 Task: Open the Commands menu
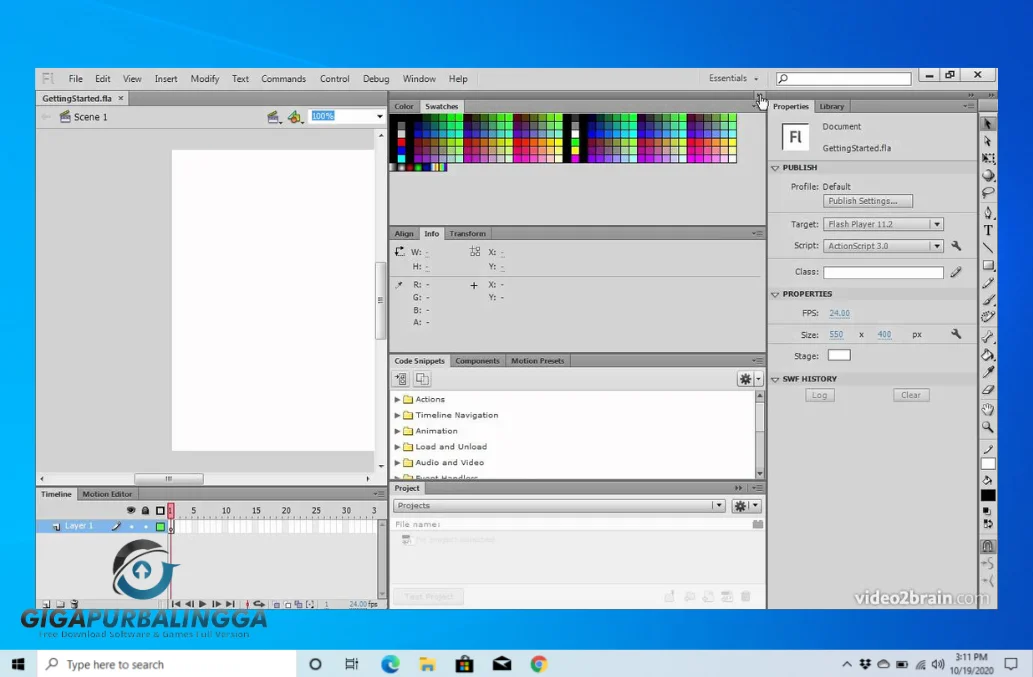pos(283,78)
